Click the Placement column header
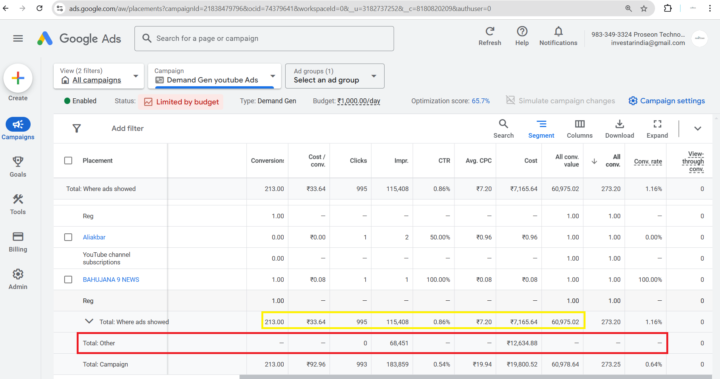This screenshot has height=379, width=720. 97,160
